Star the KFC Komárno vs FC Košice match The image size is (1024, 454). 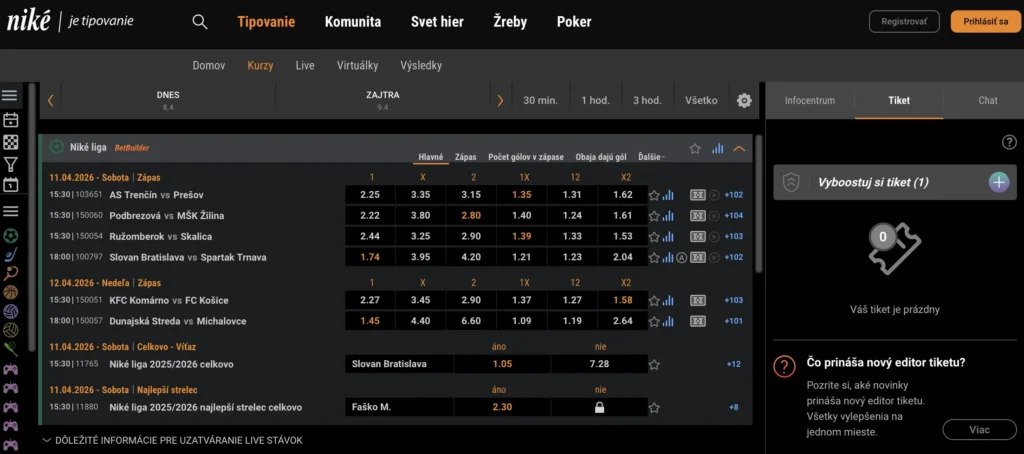pyautogui.click(x=654, y=301)
